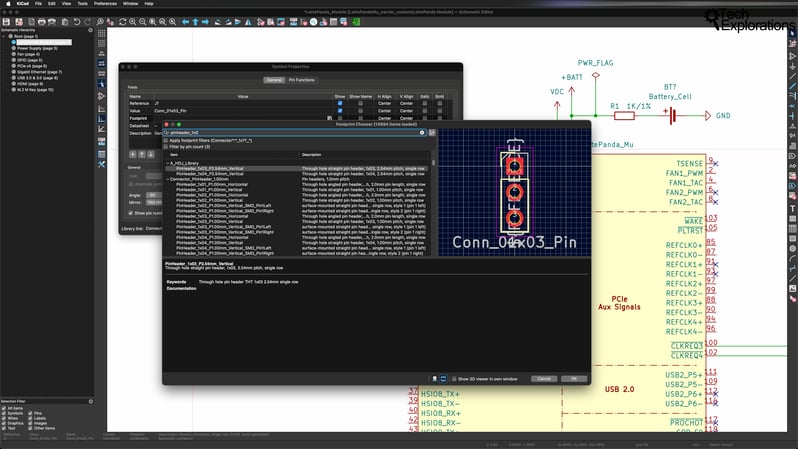Collapse the A_HDJ_Library tree node

point(167,163)
